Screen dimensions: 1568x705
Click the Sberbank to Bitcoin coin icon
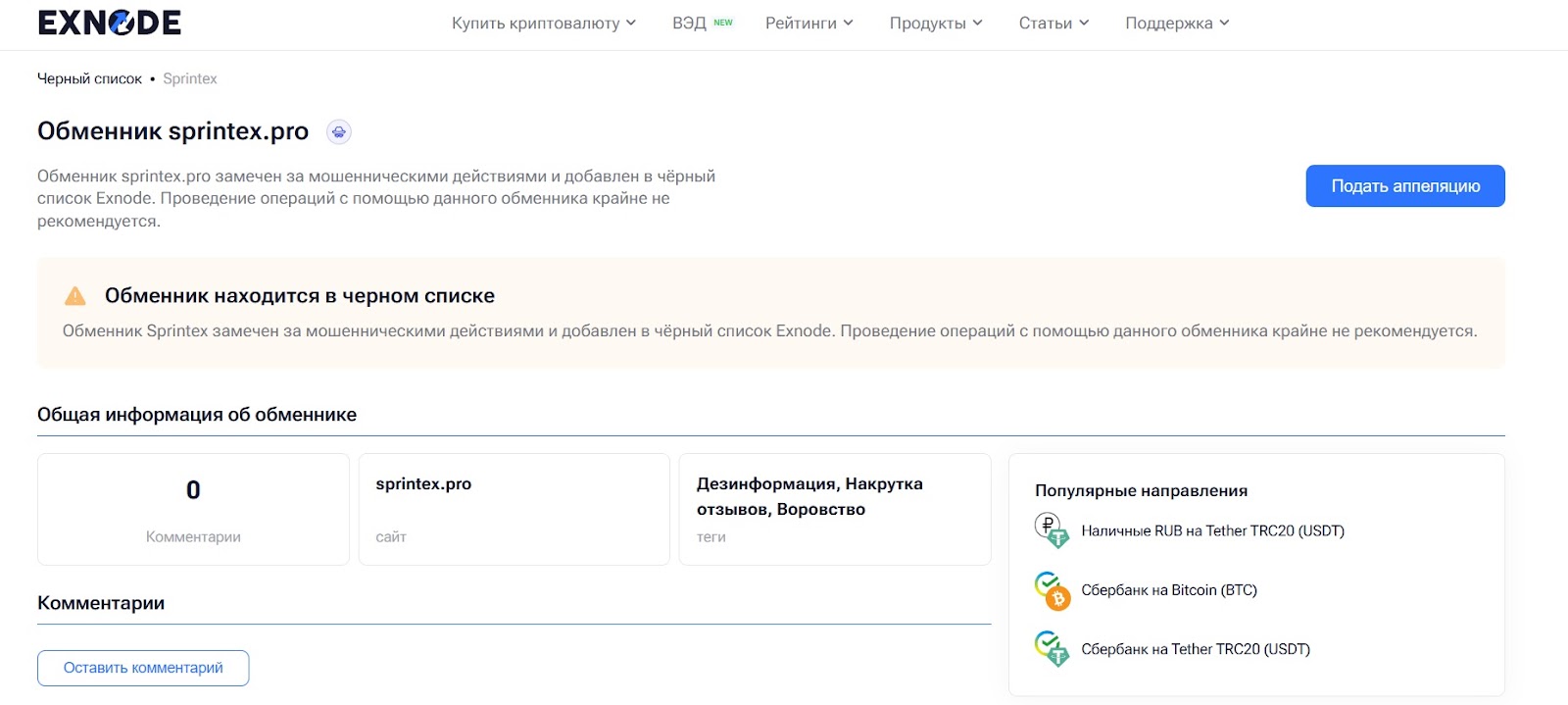click(1052, 590)
